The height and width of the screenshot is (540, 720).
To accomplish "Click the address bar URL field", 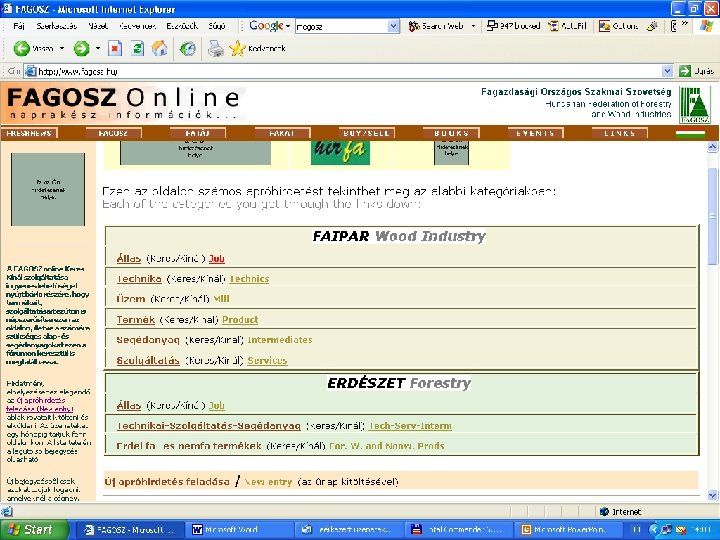I will (343, 71).
